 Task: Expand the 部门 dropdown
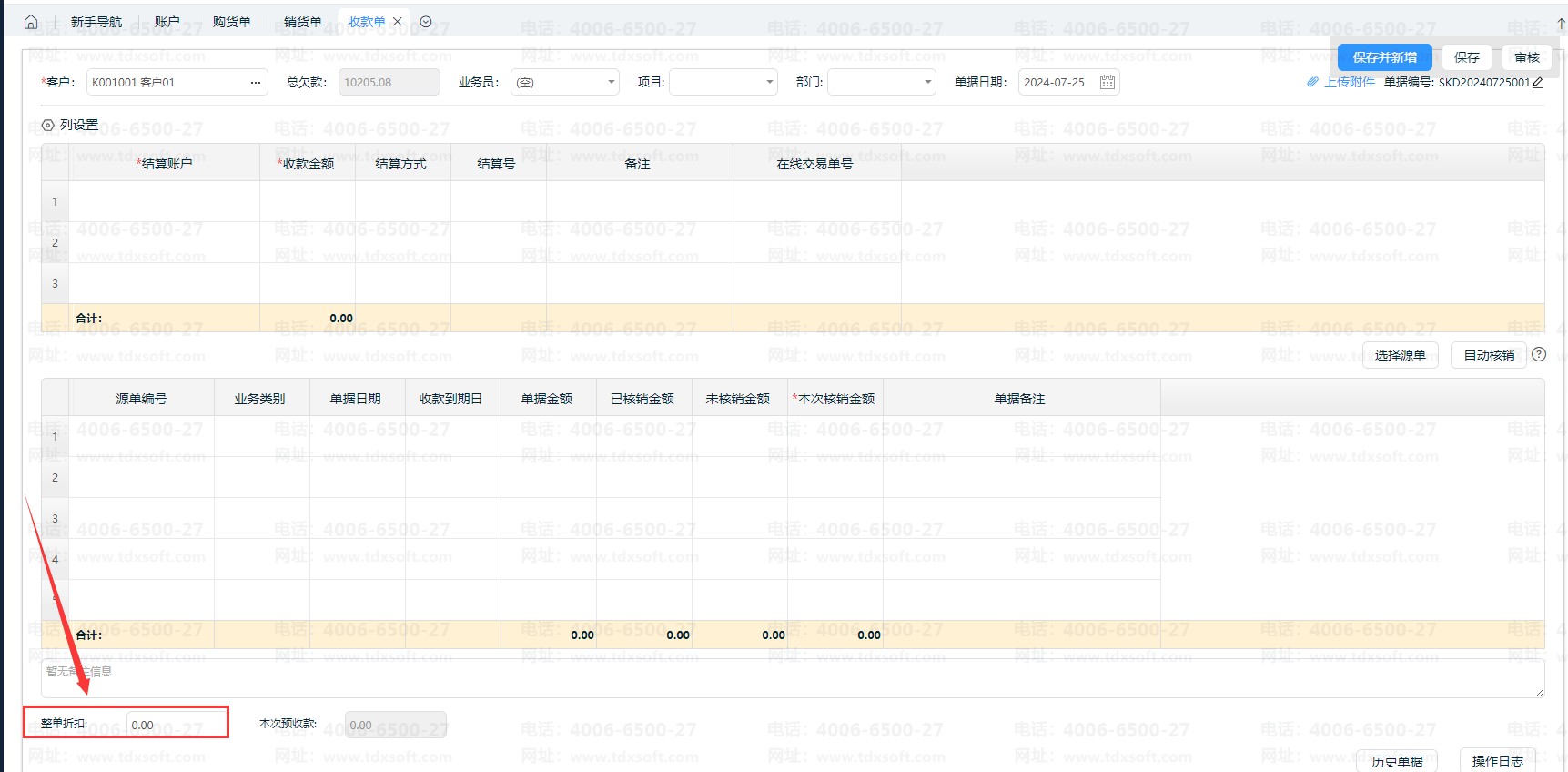point(927,83)
